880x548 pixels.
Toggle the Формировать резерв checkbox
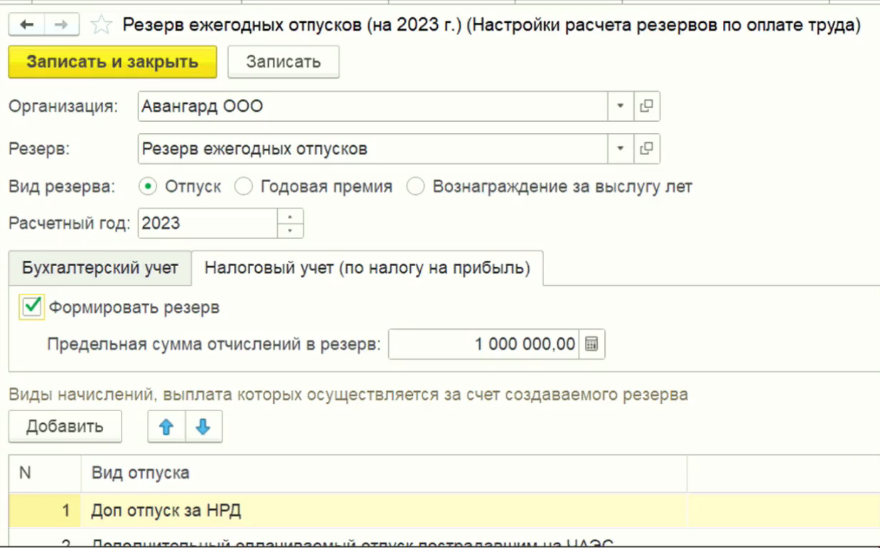tap(32, 307)
